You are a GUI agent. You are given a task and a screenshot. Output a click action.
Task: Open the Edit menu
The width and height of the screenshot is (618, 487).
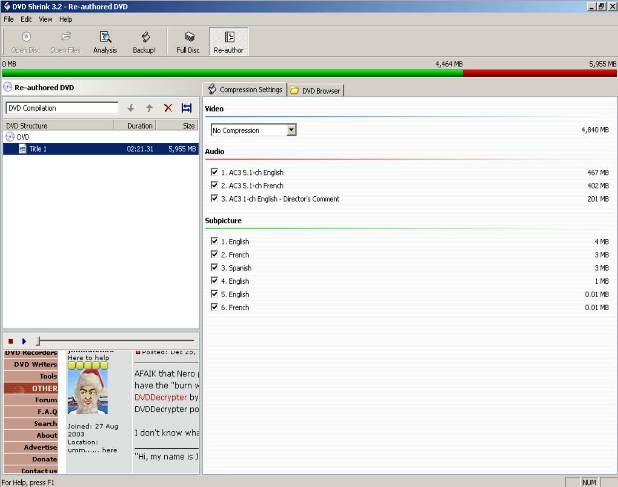coord(26,19)
